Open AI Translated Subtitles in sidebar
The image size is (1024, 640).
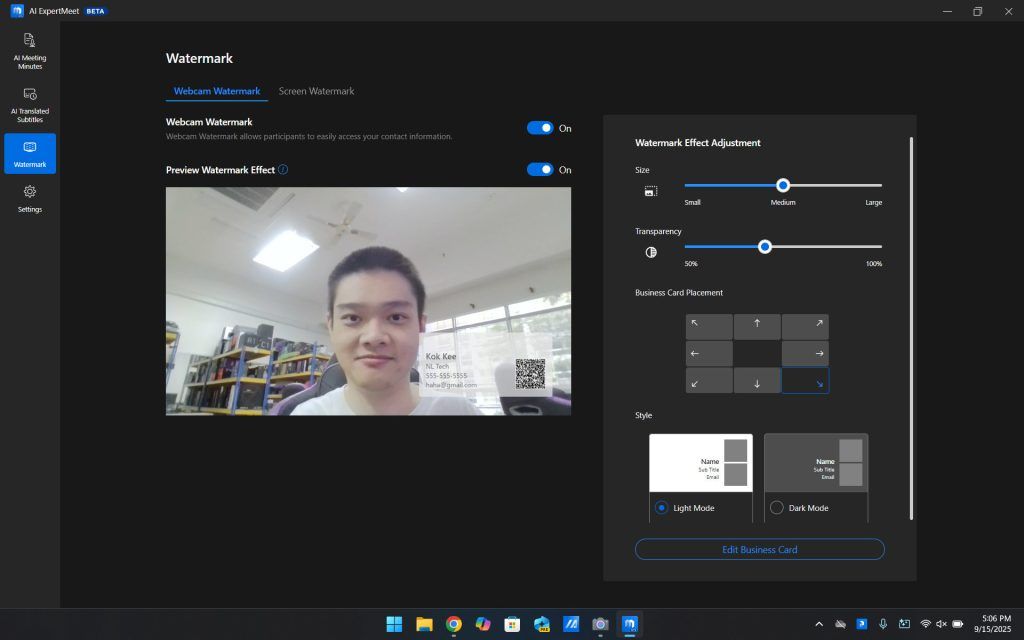pyautogui.click(x=30, y=104)
